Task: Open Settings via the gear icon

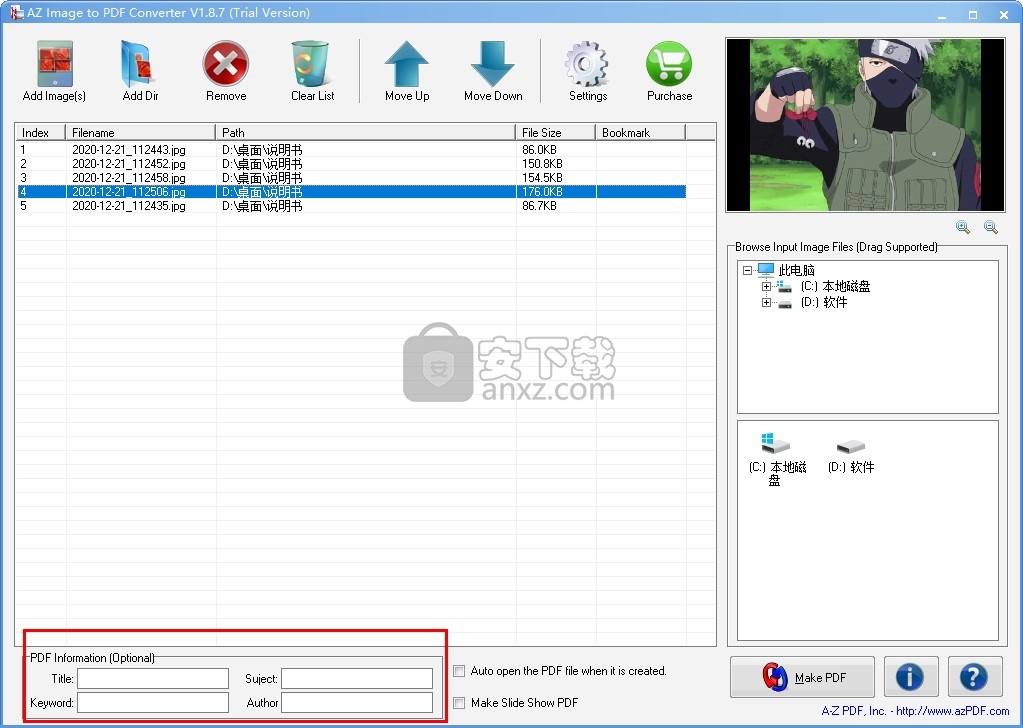Action: point(587,64)
